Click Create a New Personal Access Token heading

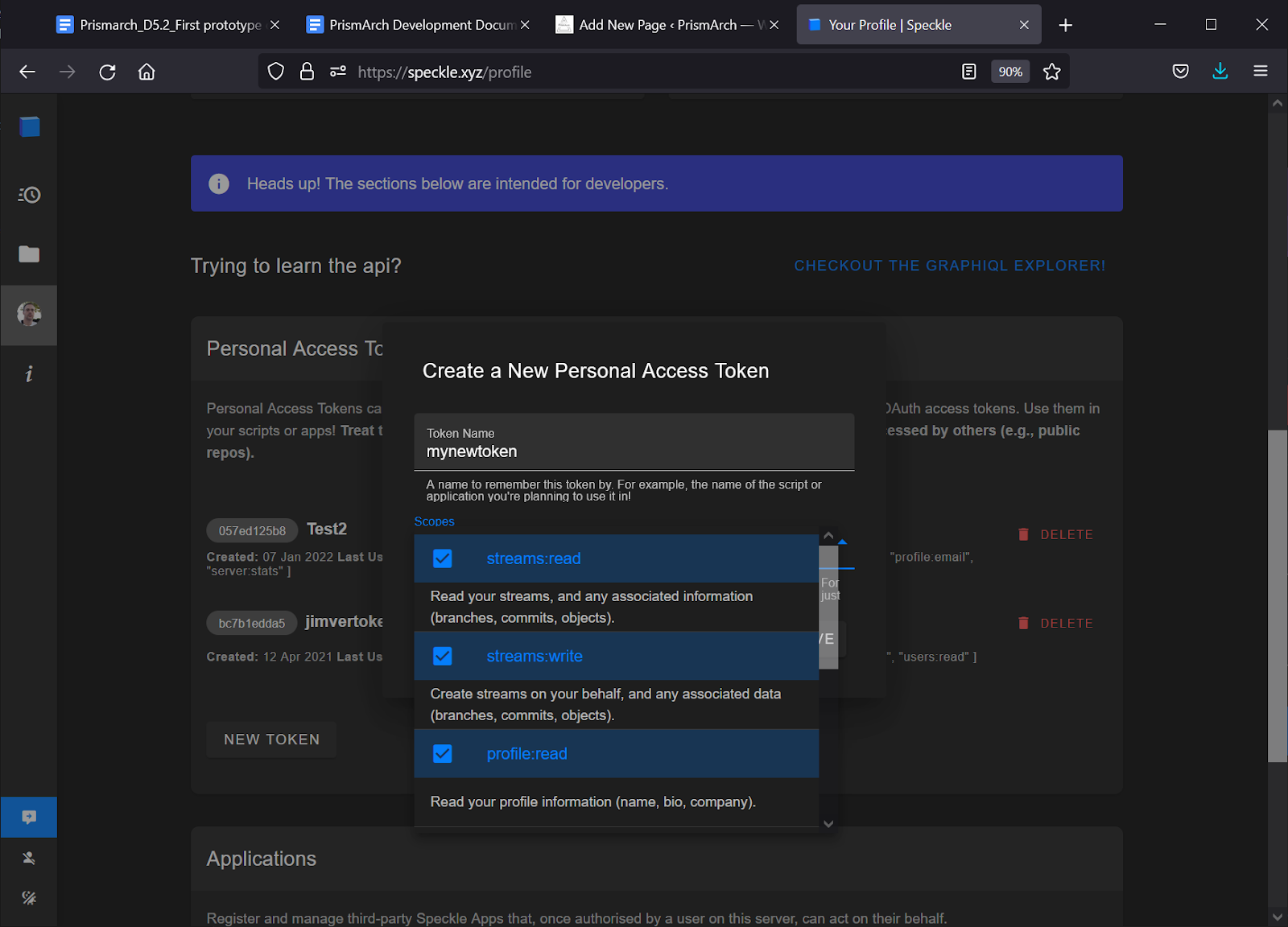[596, 371]
